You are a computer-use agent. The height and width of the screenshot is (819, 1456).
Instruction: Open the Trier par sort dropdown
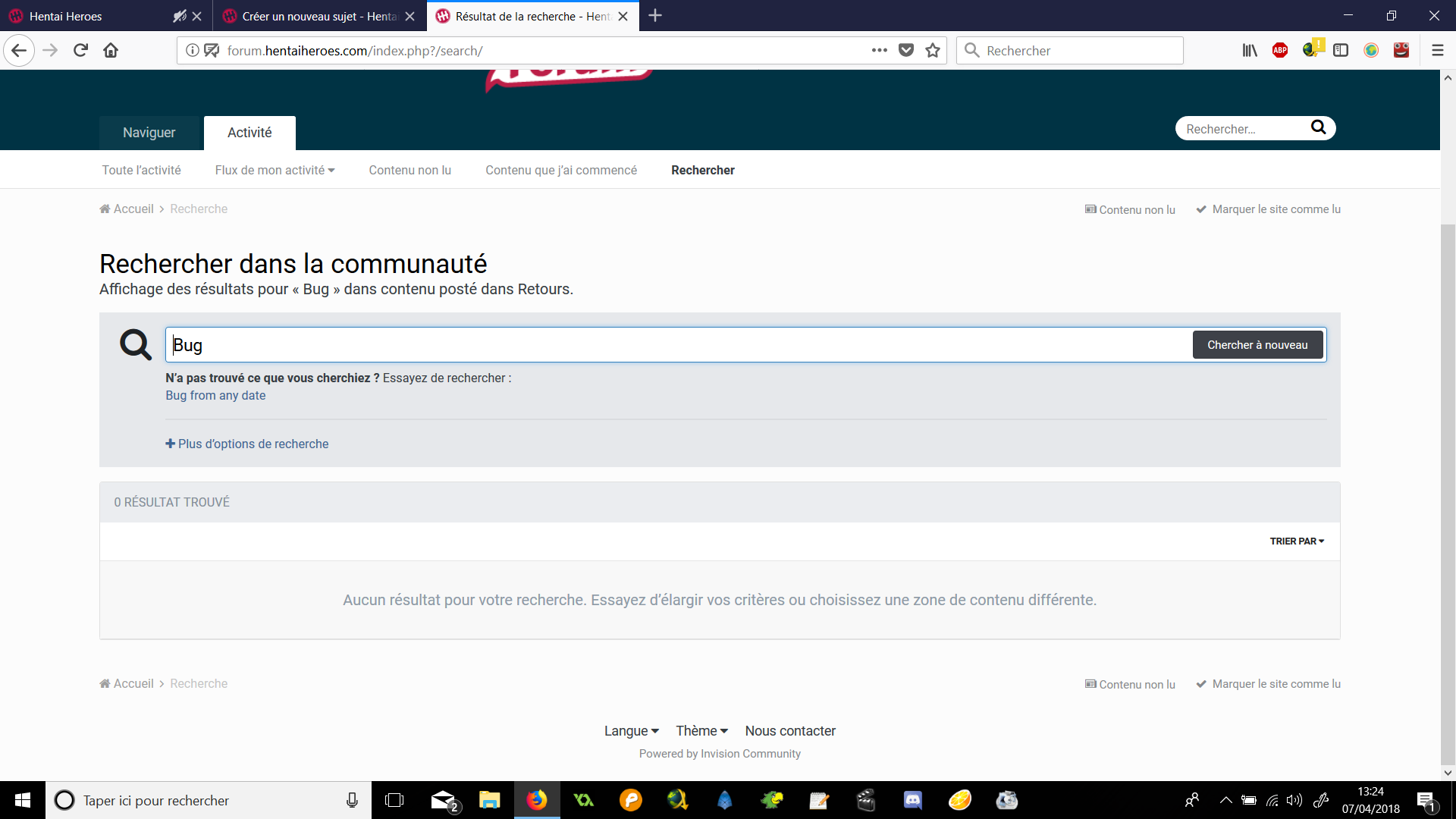tap(1297, 541)
